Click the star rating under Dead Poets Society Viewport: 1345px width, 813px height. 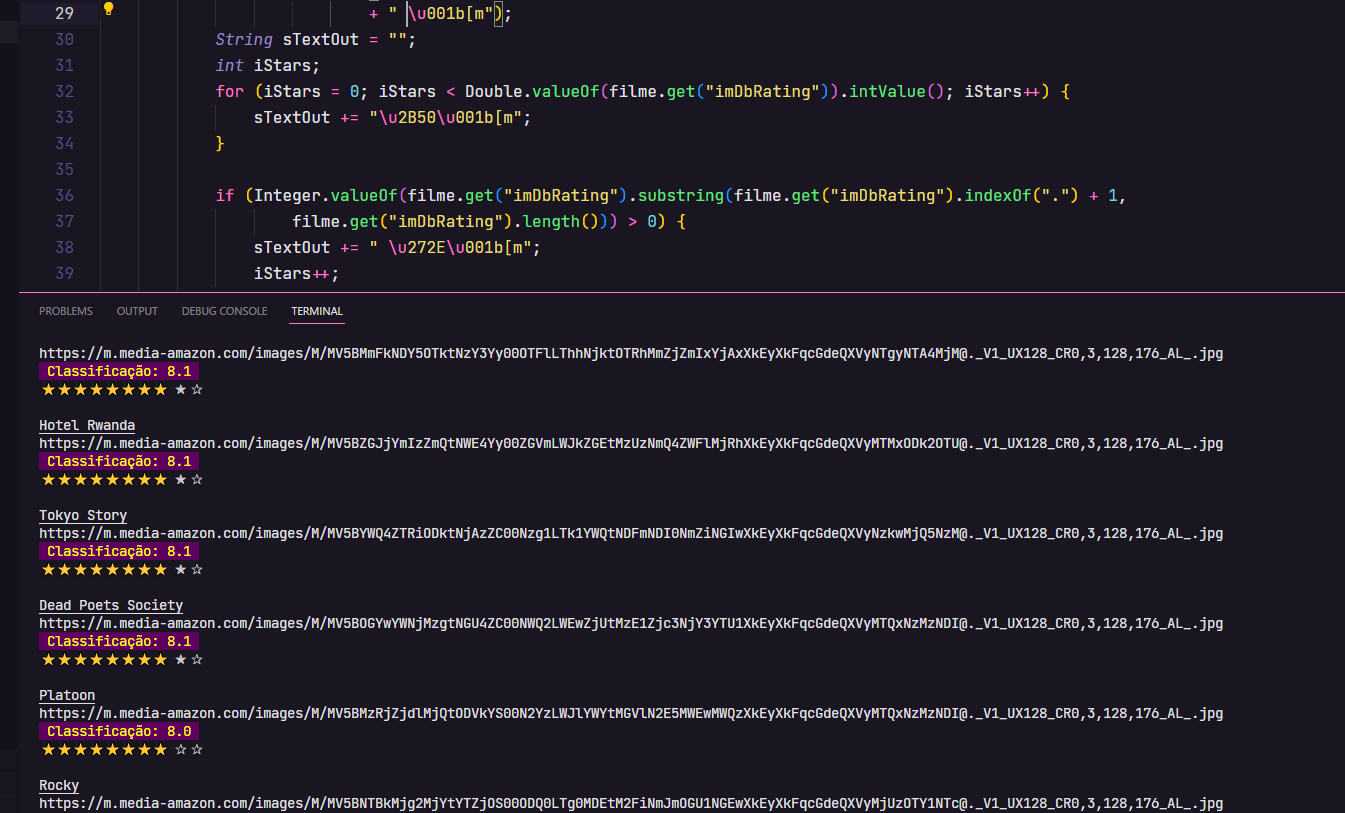click(122, 658)
